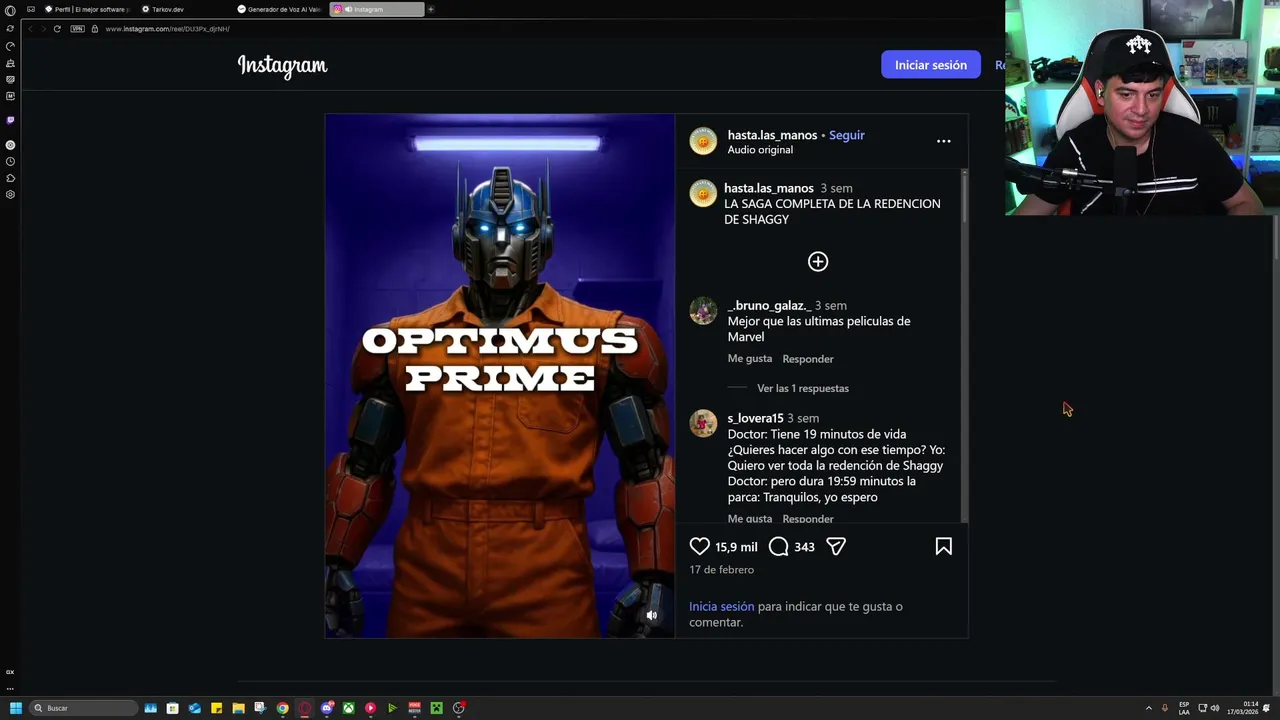Screen dimensions: 1280x720
Task: Switch to the 'Perfil | El mejor software' tab
Action: tap(88, 9)
